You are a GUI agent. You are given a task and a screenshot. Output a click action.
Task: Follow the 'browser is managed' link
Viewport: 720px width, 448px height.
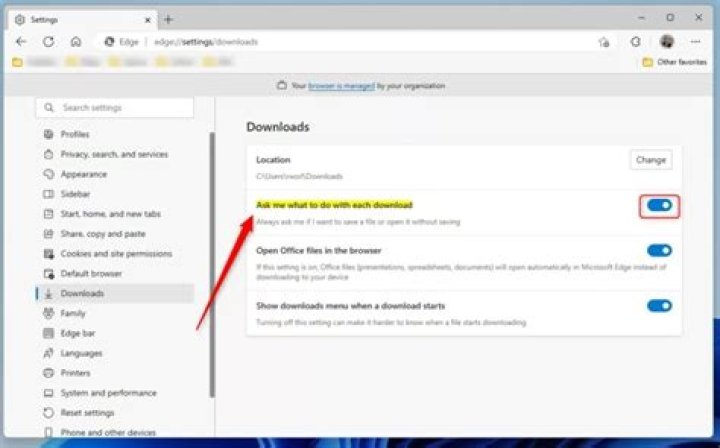341,86
